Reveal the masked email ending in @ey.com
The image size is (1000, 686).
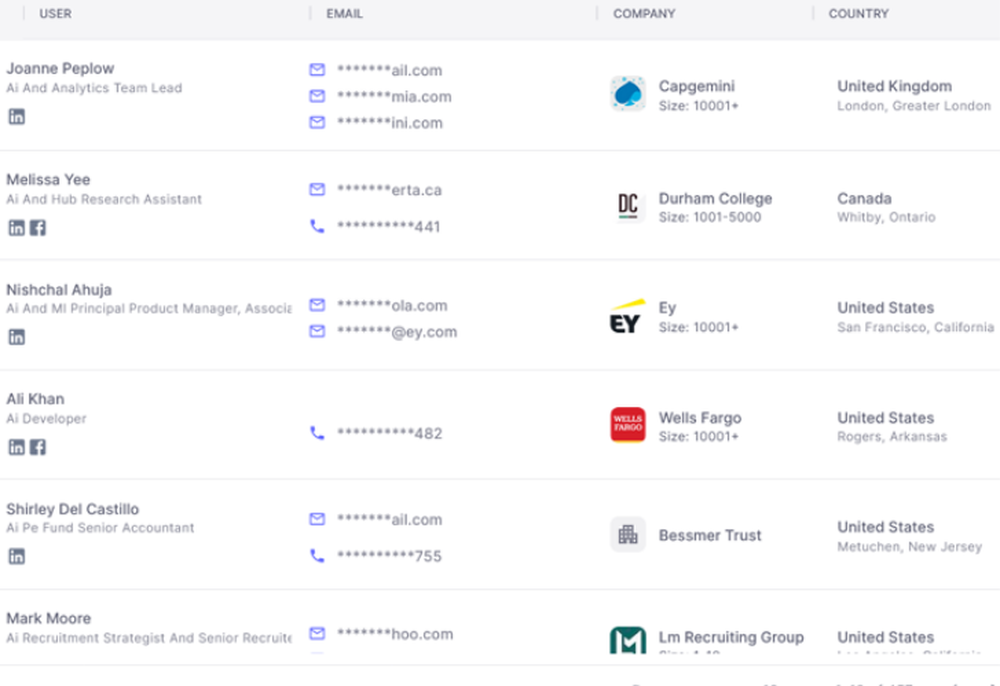(x=398, y=331)
